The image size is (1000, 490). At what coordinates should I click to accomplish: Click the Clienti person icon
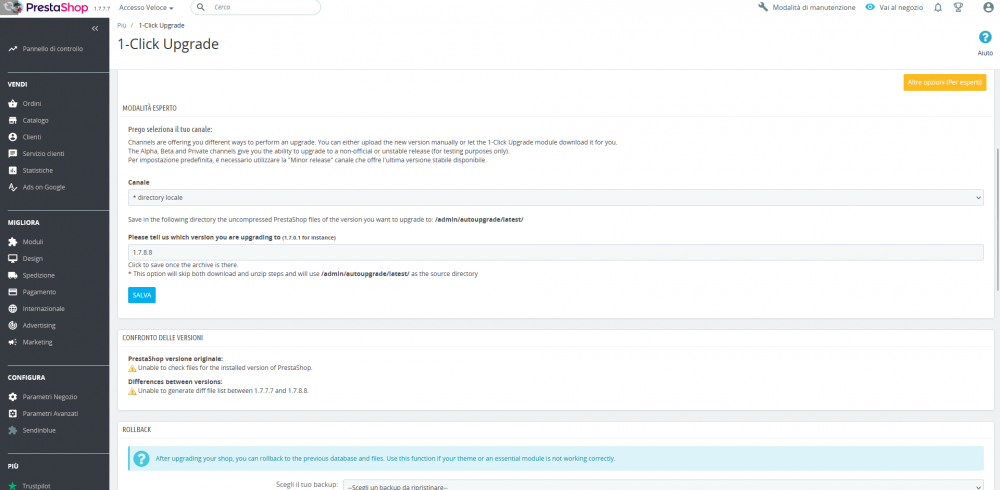tap(12, 137)
